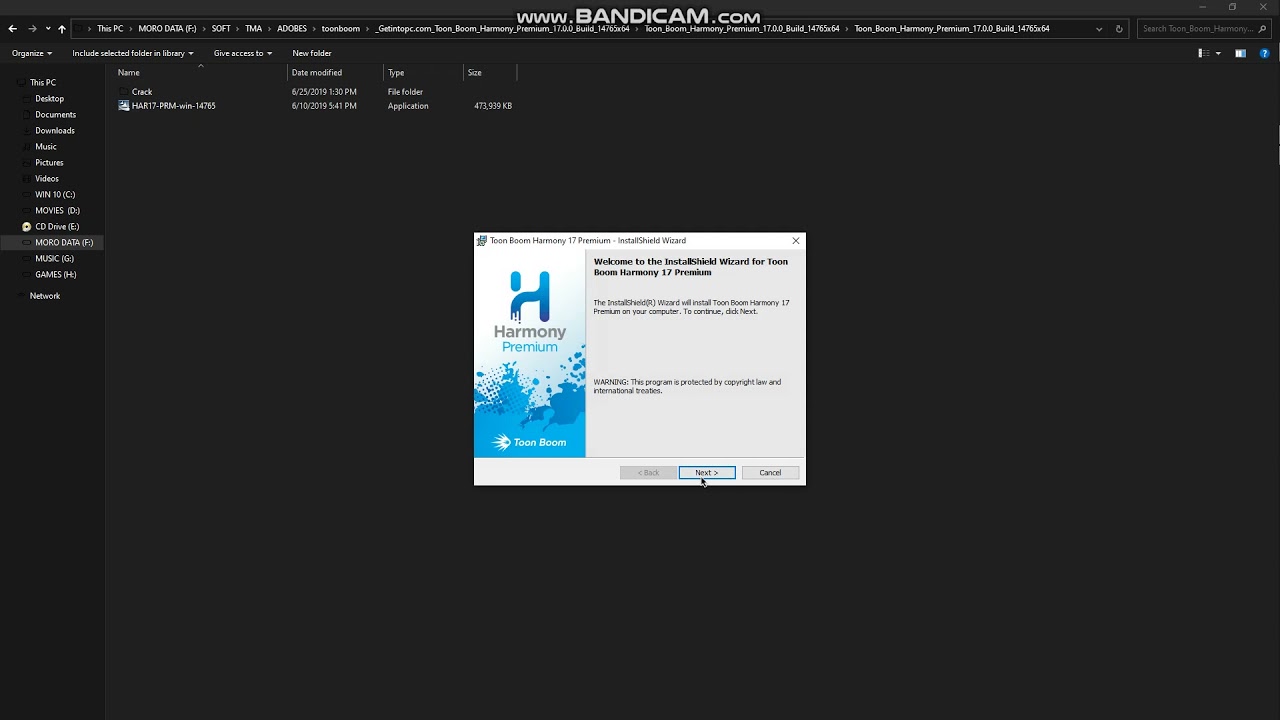Open the WIN 10 (C:) drive
This screenshot has height=720, width=1280.
click(55, 195)
